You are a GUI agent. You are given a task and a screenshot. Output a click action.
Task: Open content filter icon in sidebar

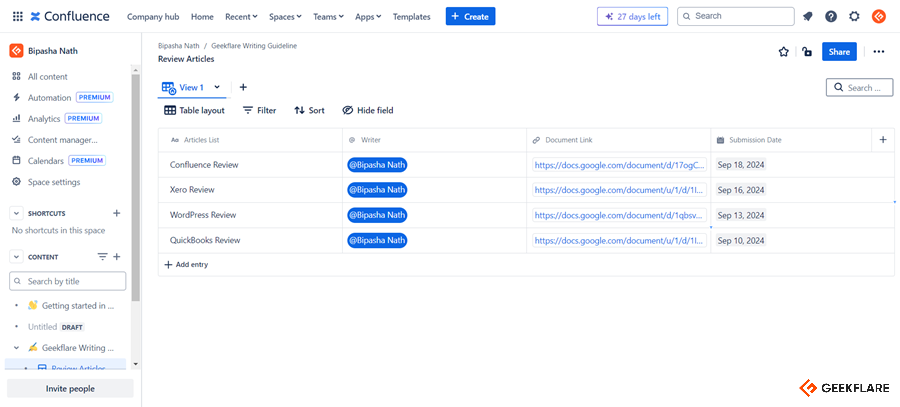point(102,257)
